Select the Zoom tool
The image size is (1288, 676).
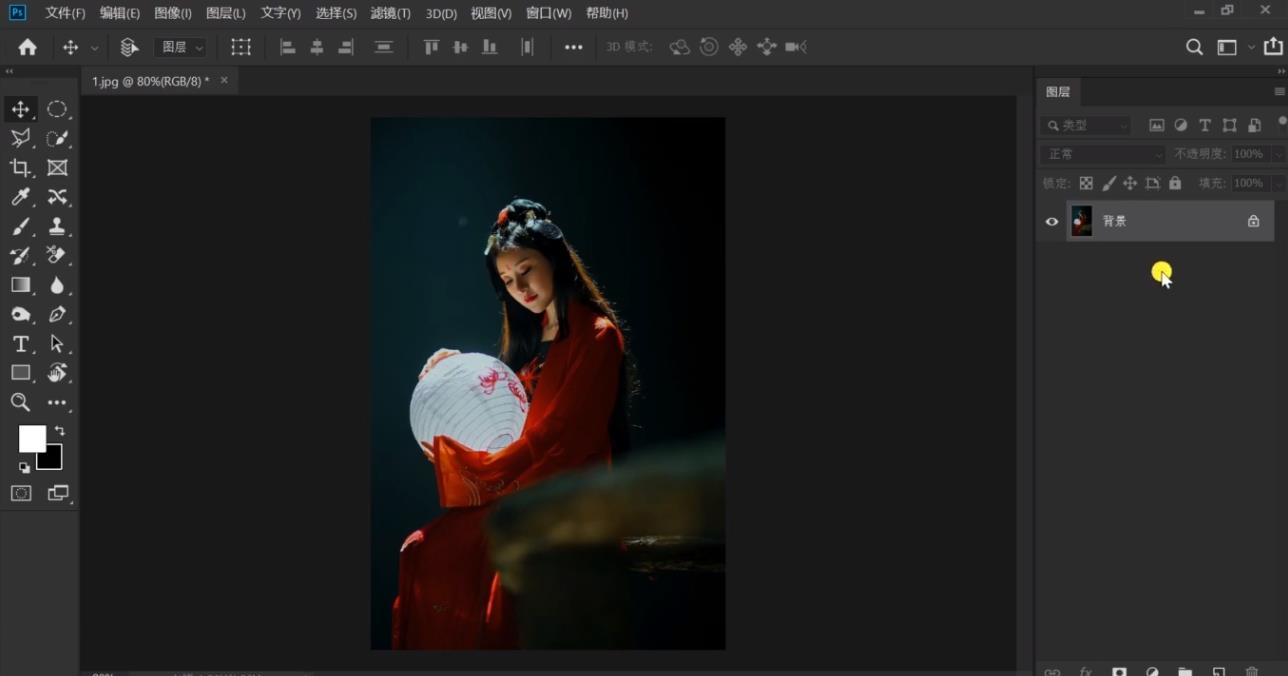[x=20, y=402]
